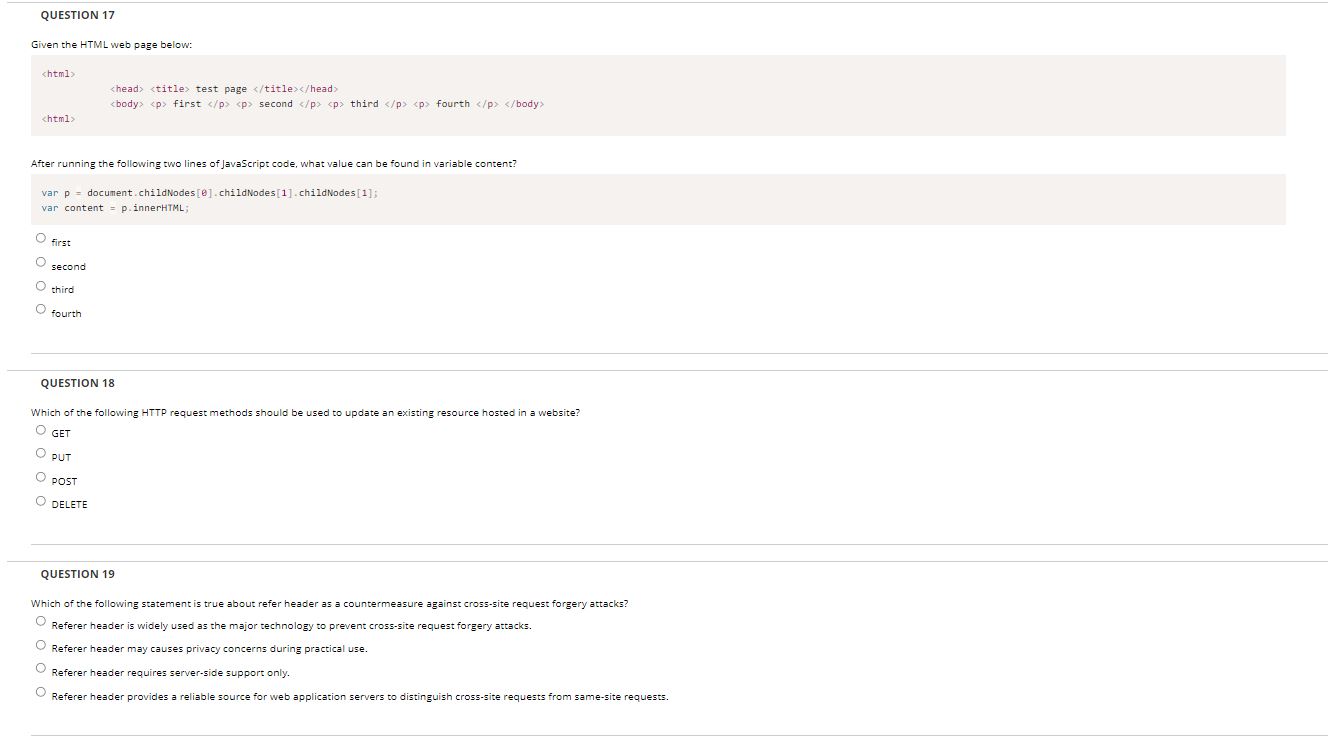Click the QUESTION 17 heading
The width and height of the screenshot is (1328, 747).
coord(77,15)
